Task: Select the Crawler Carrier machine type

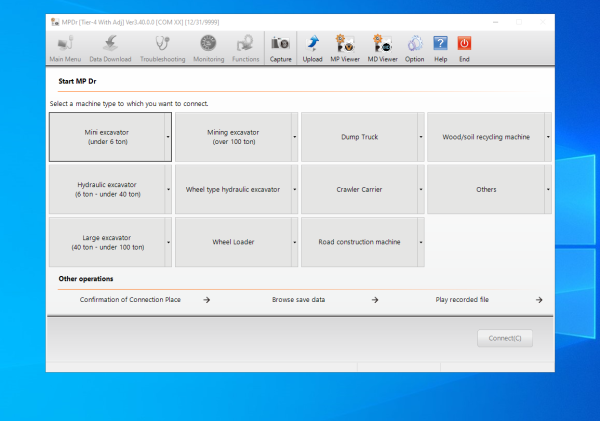Action: [359, 189]
